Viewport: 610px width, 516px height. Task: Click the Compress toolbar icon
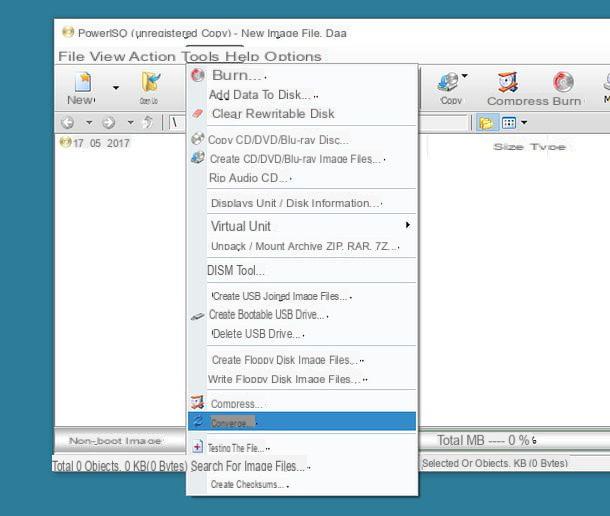tap(508, 82)
